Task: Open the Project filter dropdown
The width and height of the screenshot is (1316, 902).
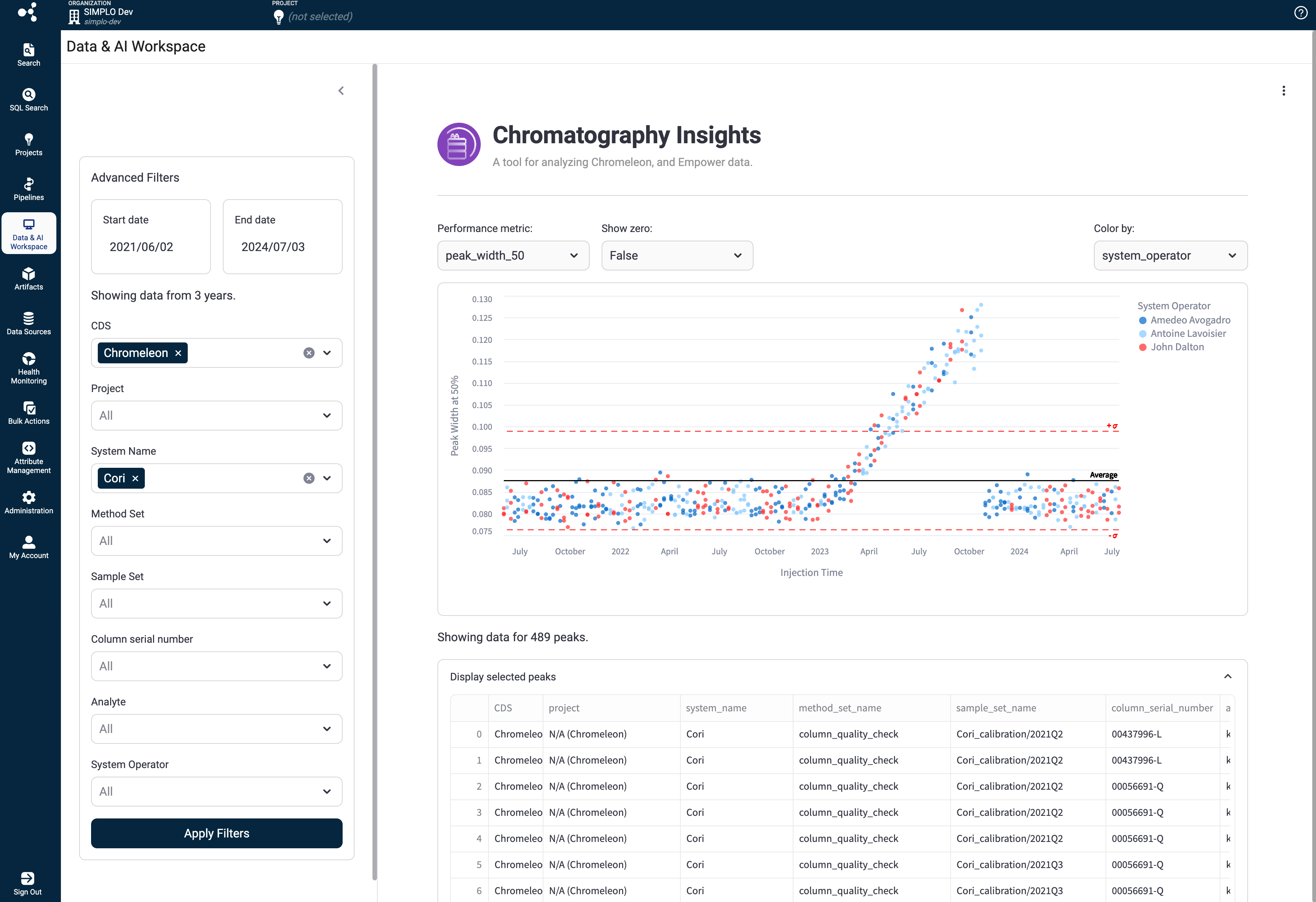Action: pos(216,415)
